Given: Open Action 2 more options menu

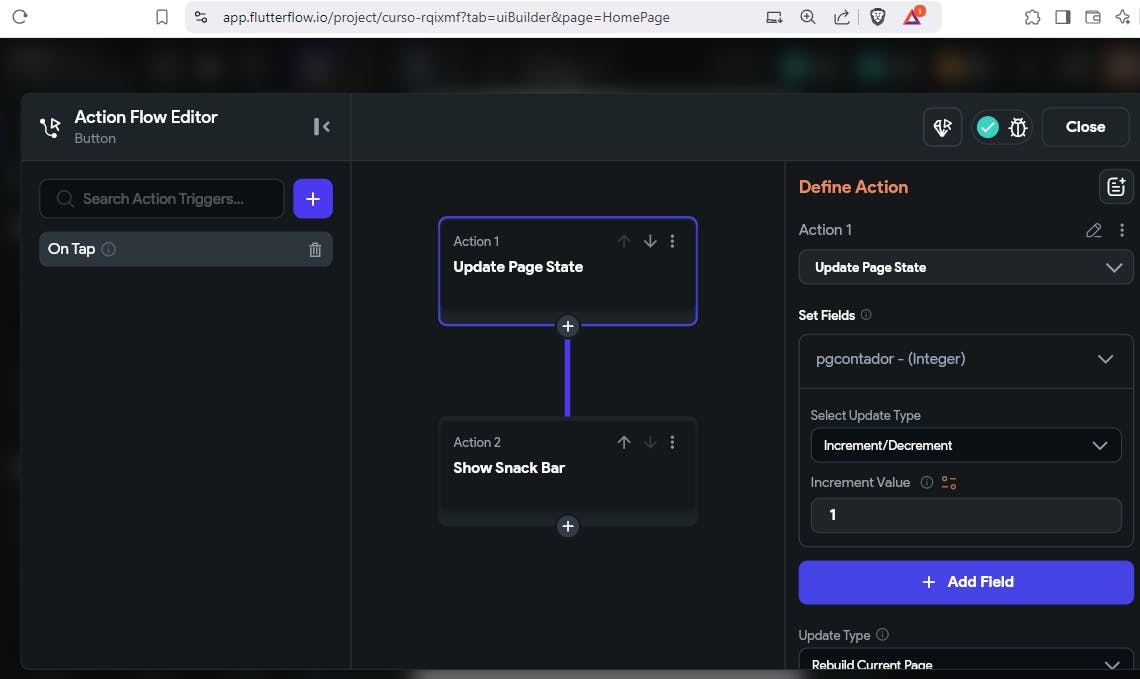Looking at the screenshot, I should [x=673, y=442].
